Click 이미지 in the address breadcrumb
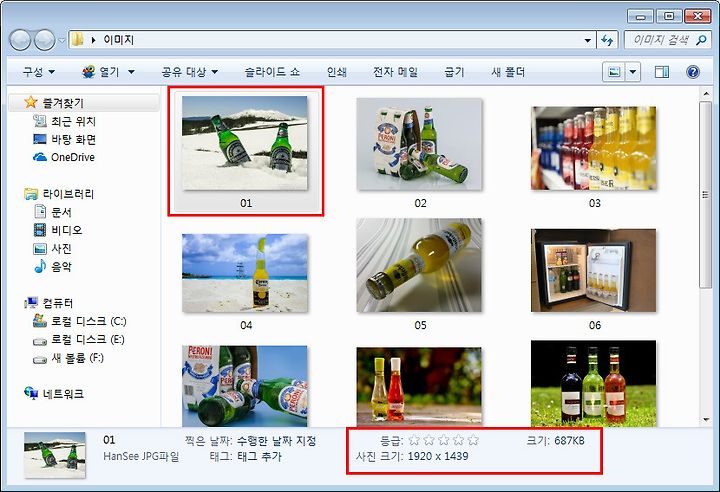Viewport: 720px width, 492px height. click(x=118, y=40)
